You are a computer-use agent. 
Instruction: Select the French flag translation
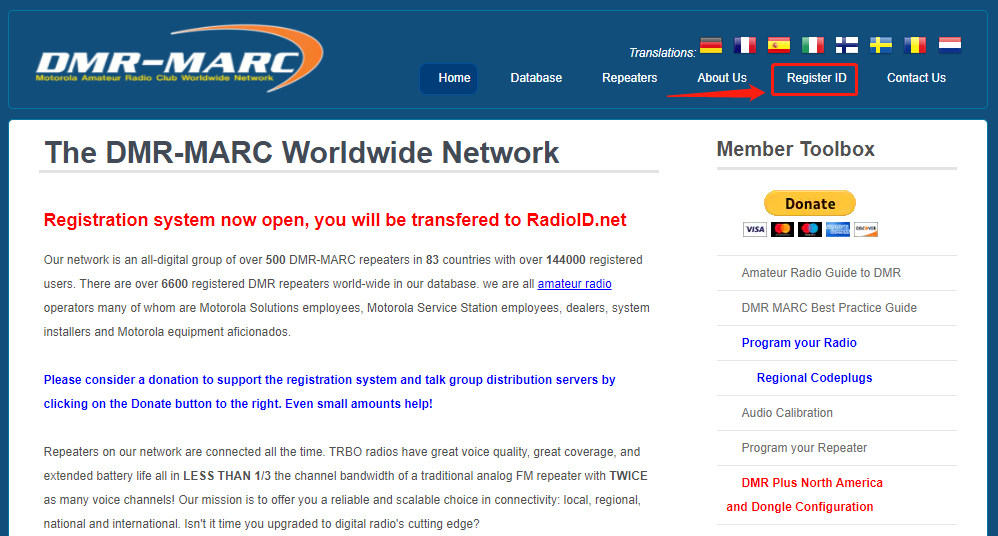[x=745, y=45]
